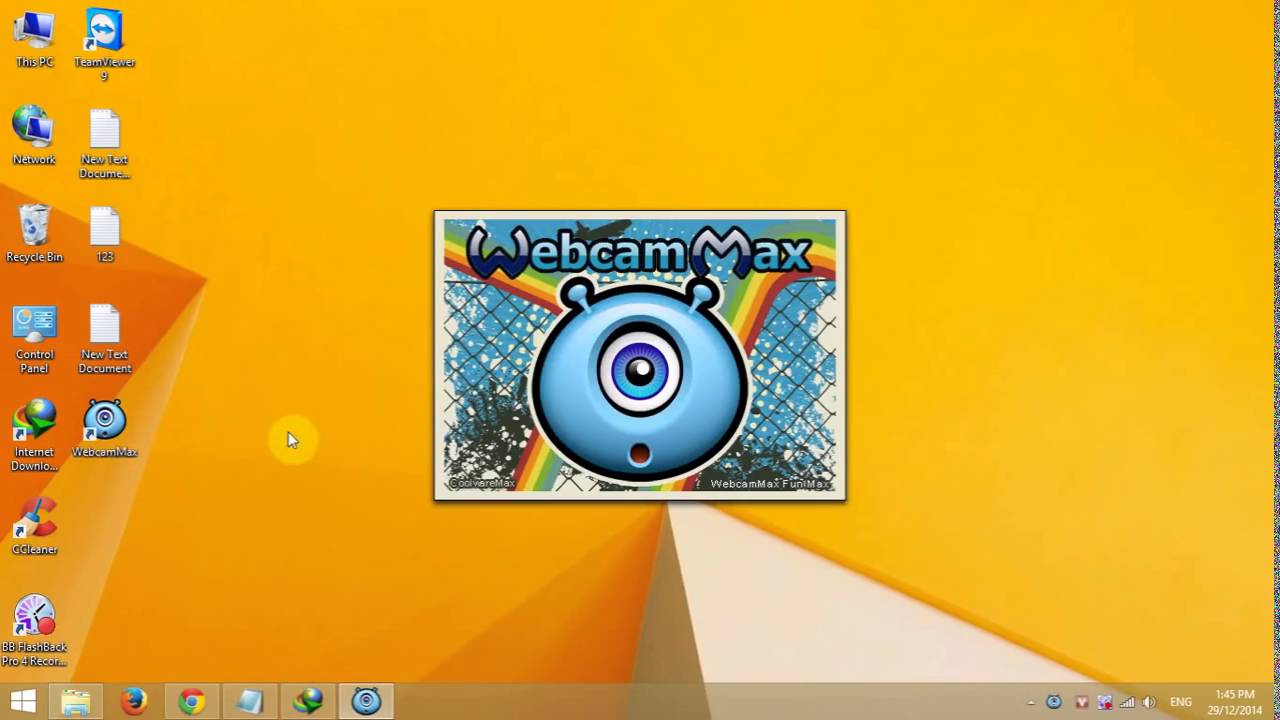Viewport: 1280px width, 720px height.
Task: Open BB FlashBack Pro 4 Recorder shortcut
Action: coord(34,630)
